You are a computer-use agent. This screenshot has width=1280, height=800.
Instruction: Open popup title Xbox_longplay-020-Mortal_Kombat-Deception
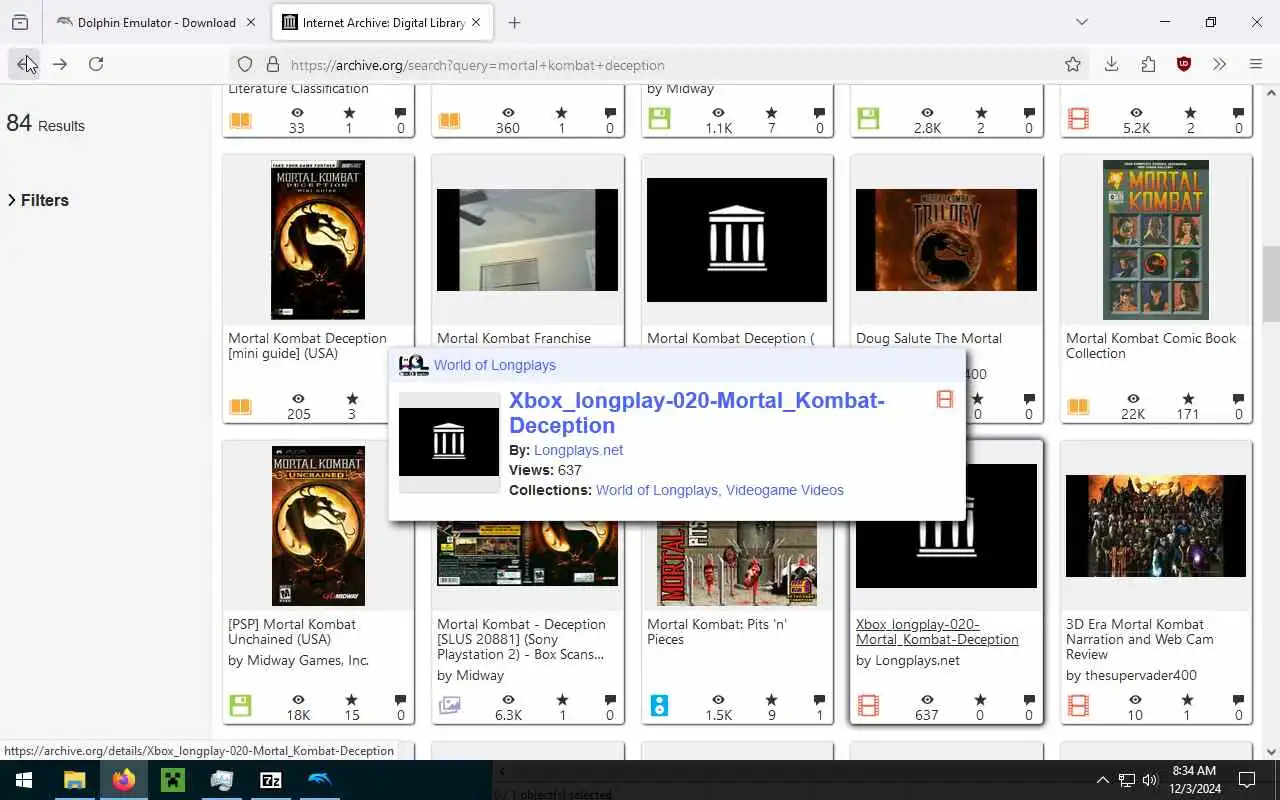(x=697, y=412)
